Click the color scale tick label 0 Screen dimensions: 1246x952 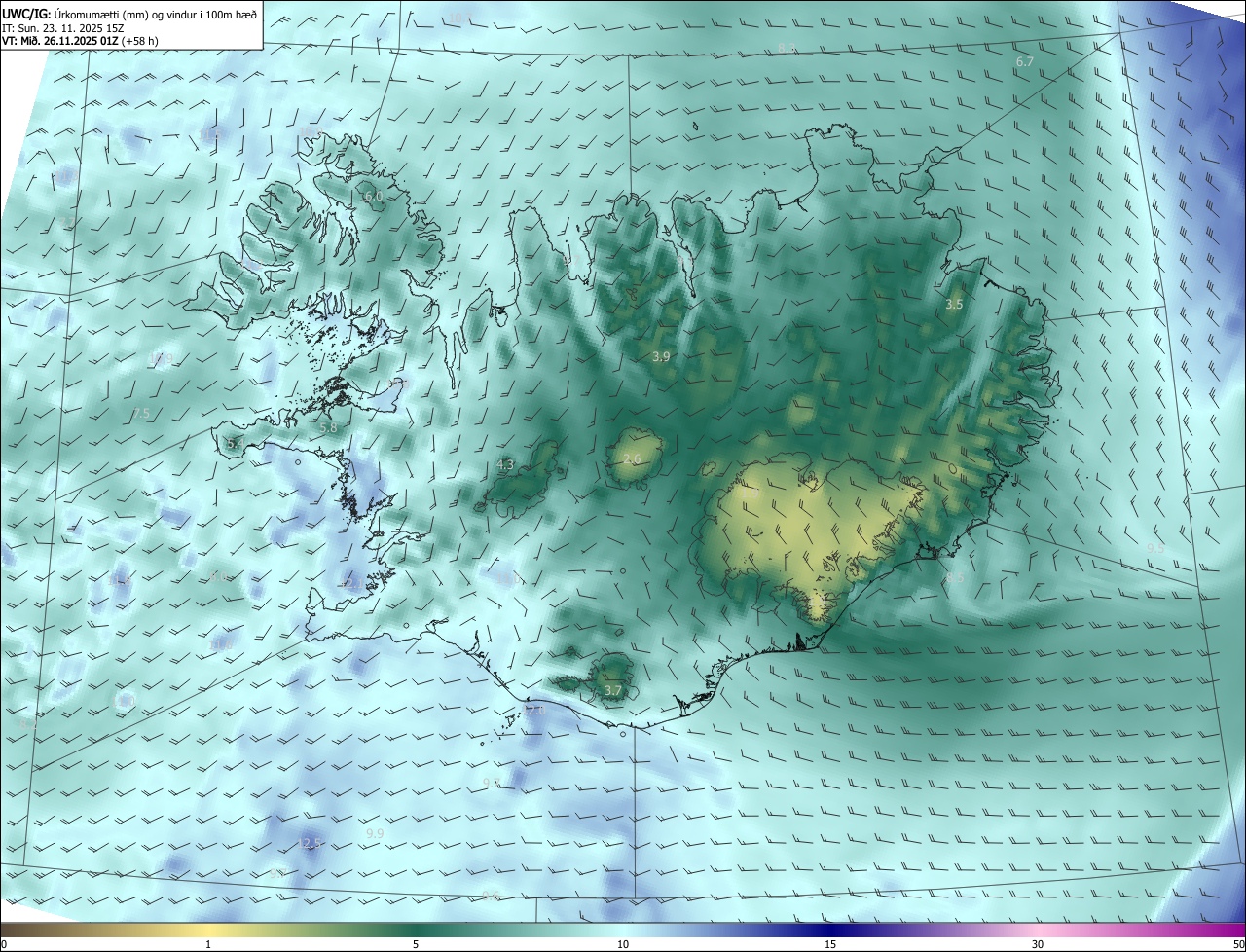tap(4, 944)
